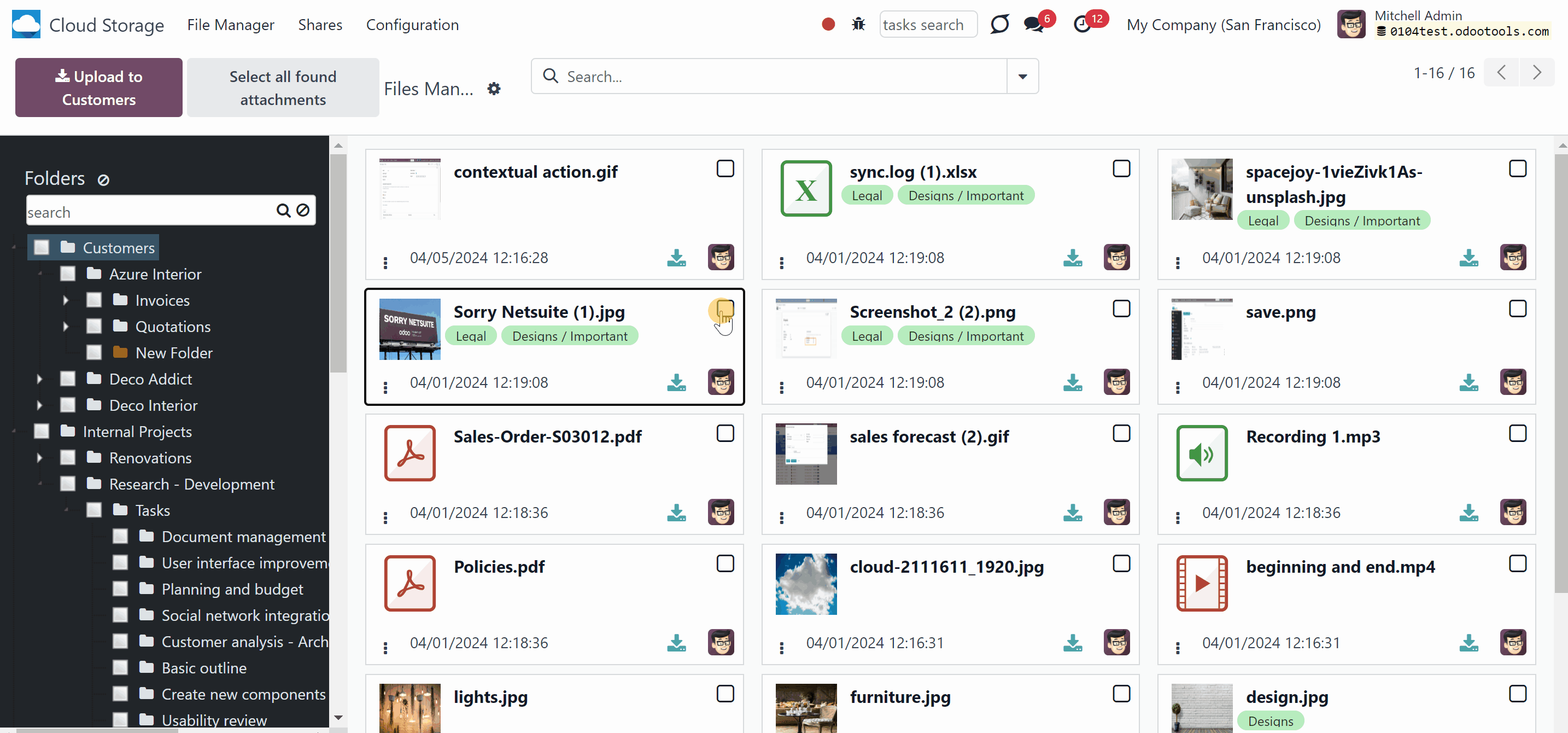The height and width of the screenshot is (733, 1568).
Task: Click the Legal tag on Screenshot_2 (2).png
Action: point(867,336)
